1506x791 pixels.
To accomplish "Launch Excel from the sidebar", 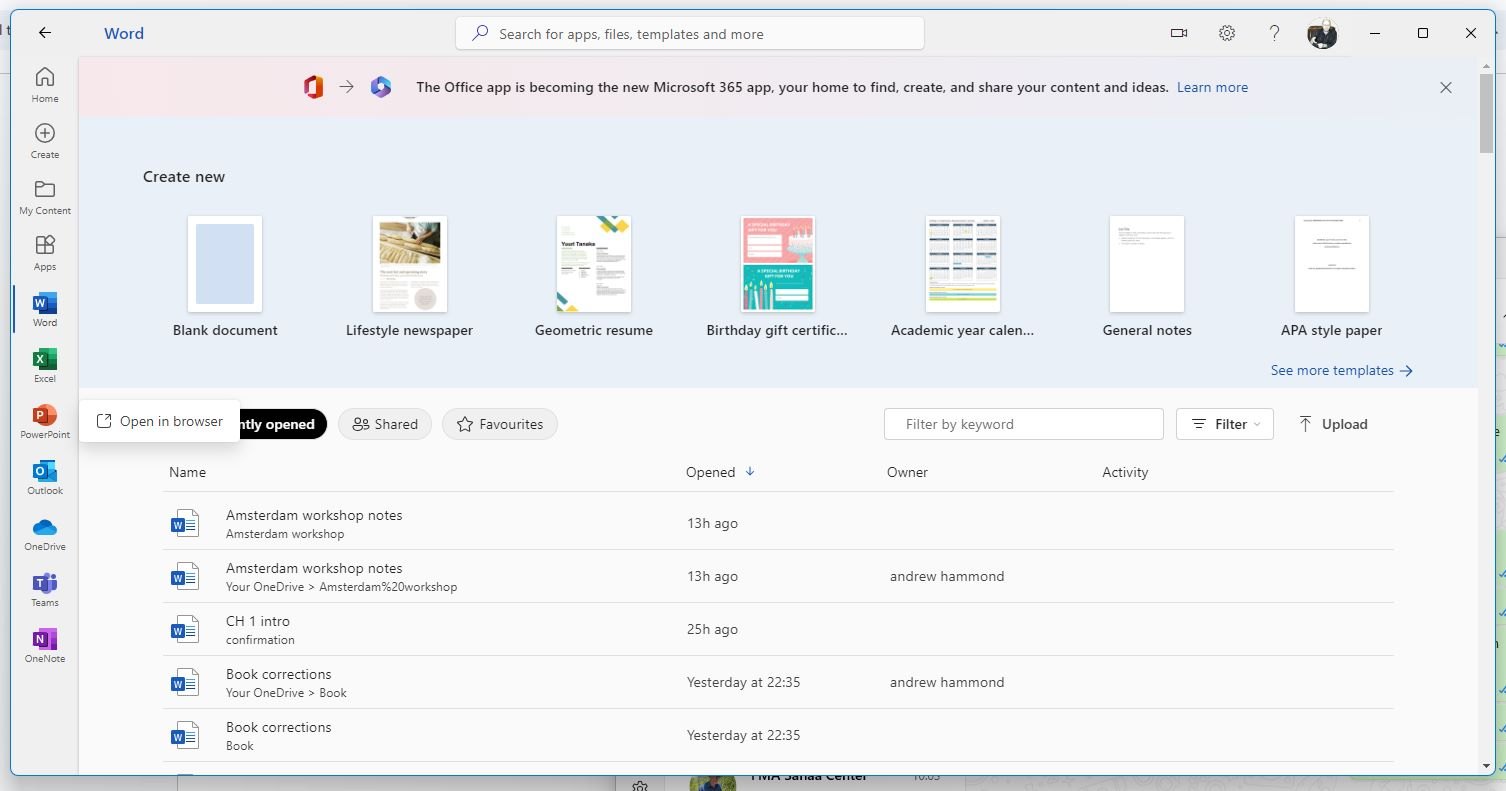I will click(x=45, y=365).
